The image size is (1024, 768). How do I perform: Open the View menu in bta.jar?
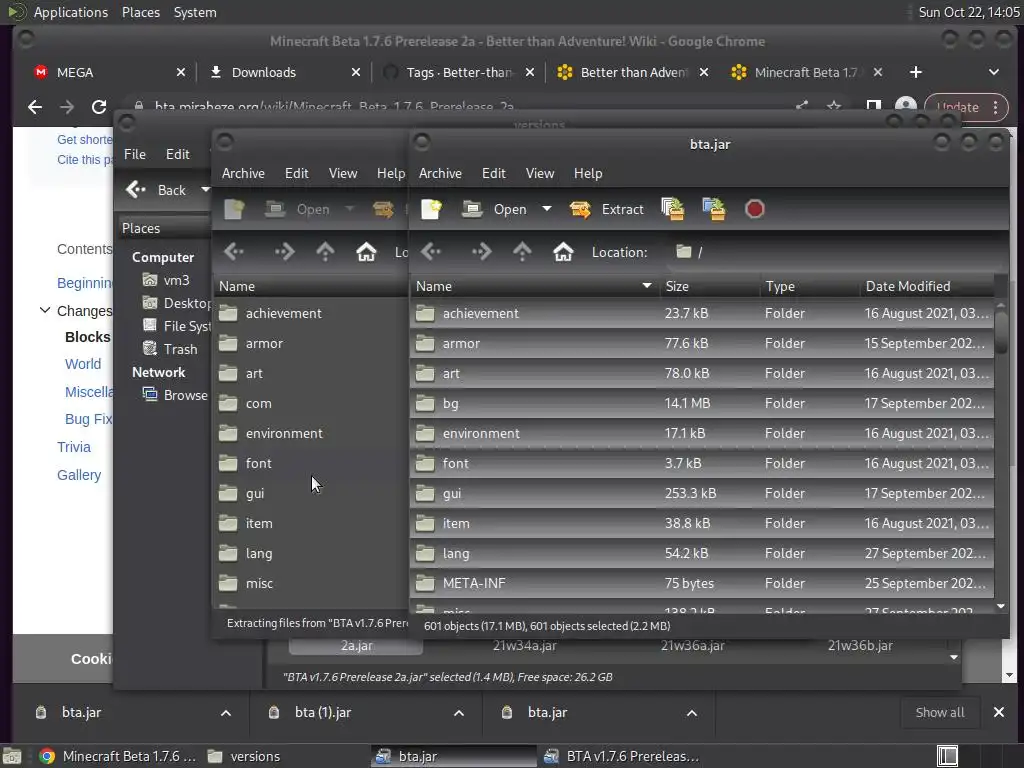540,173
